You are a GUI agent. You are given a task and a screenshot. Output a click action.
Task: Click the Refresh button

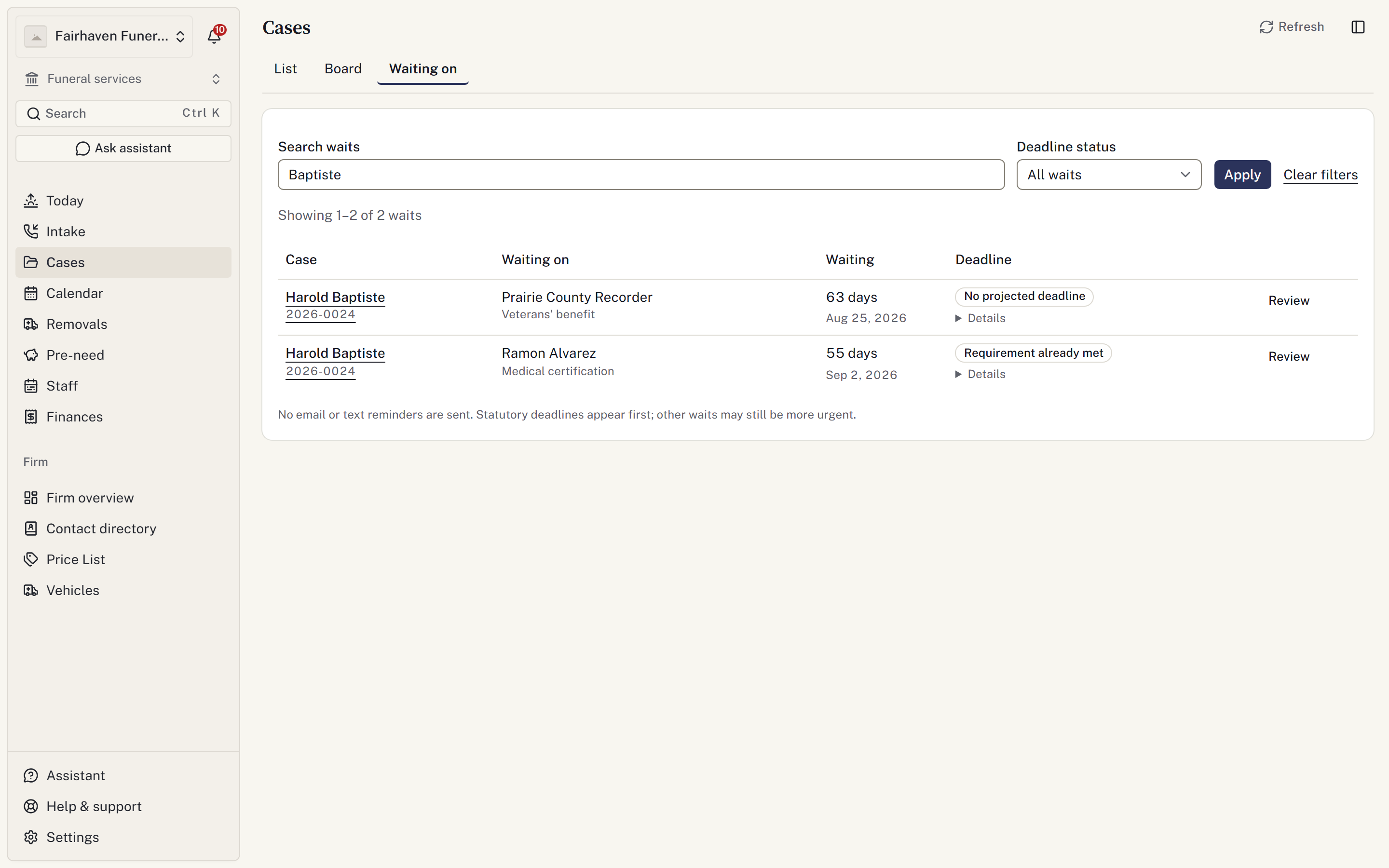(x=1292, y=27)
